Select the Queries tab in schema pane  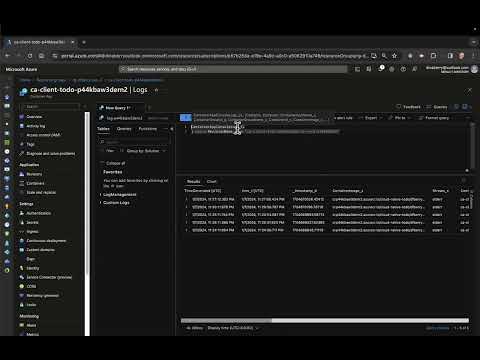(124, 129)
